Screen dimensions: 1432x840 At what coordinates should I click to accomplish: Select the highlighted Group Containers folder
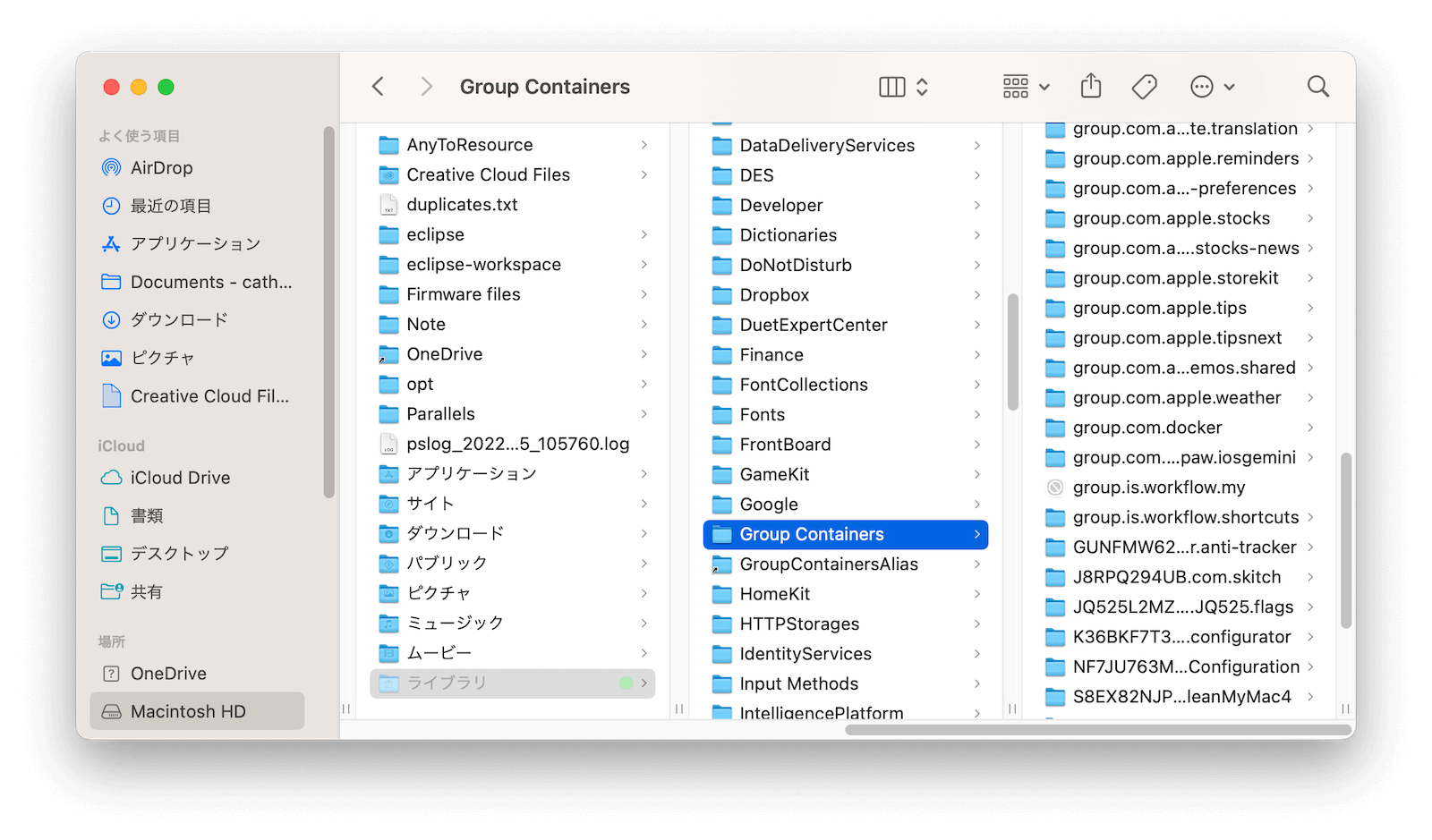click(x=845, y=534)
